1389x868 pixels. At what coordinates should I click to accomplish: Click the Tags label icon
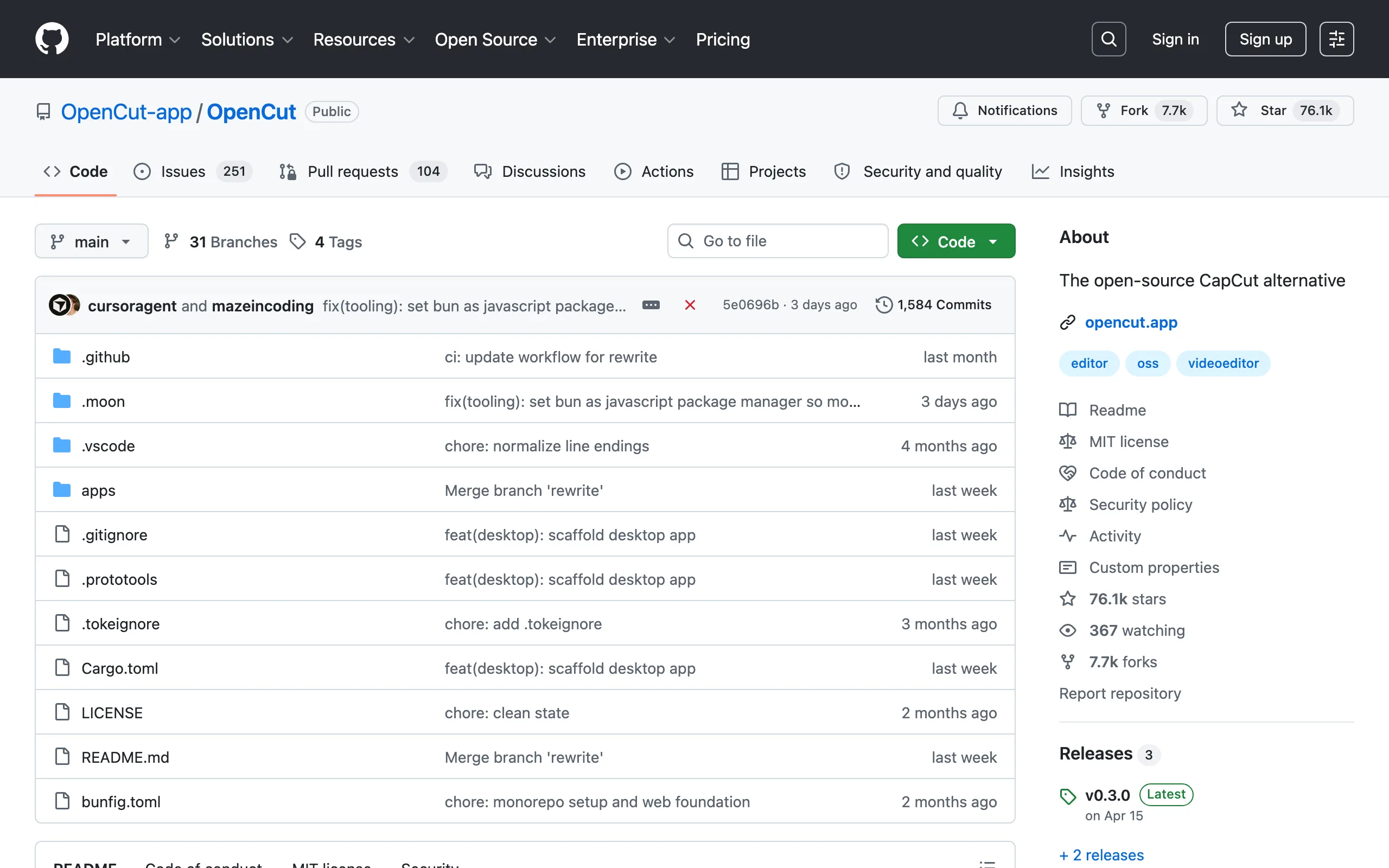coord(297,242)
